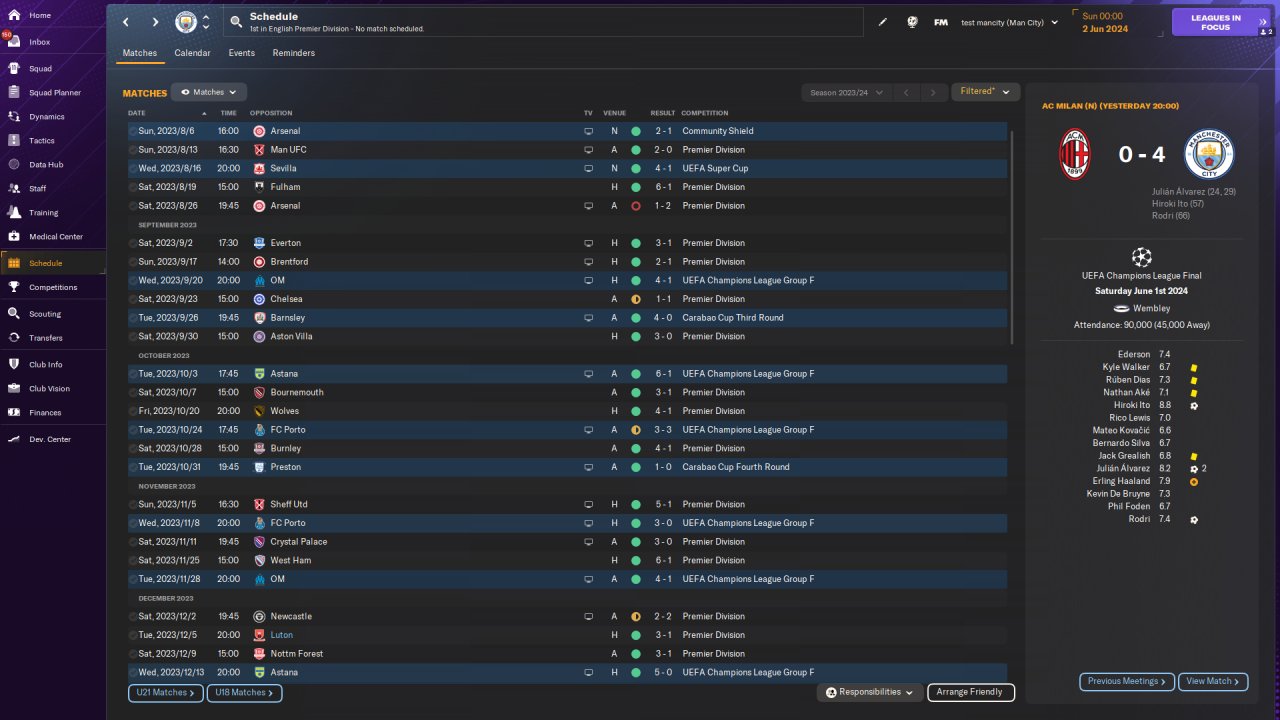
Task: Click the next season arrow
Action: coord(933,93)
